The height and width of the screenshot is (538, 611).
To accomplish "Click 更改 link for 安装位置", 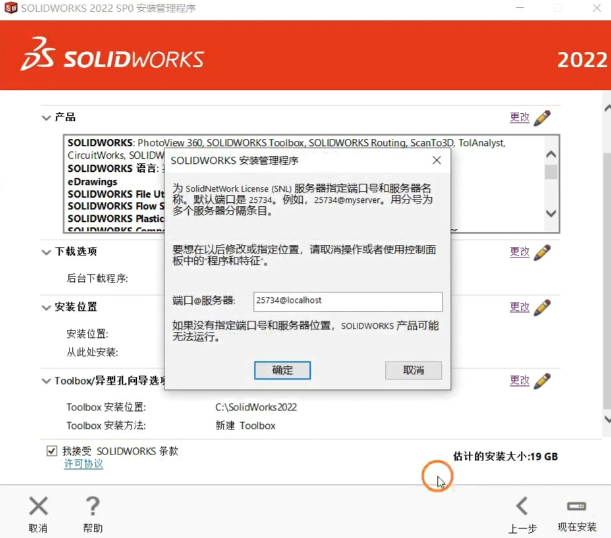I will click(519, 307).
